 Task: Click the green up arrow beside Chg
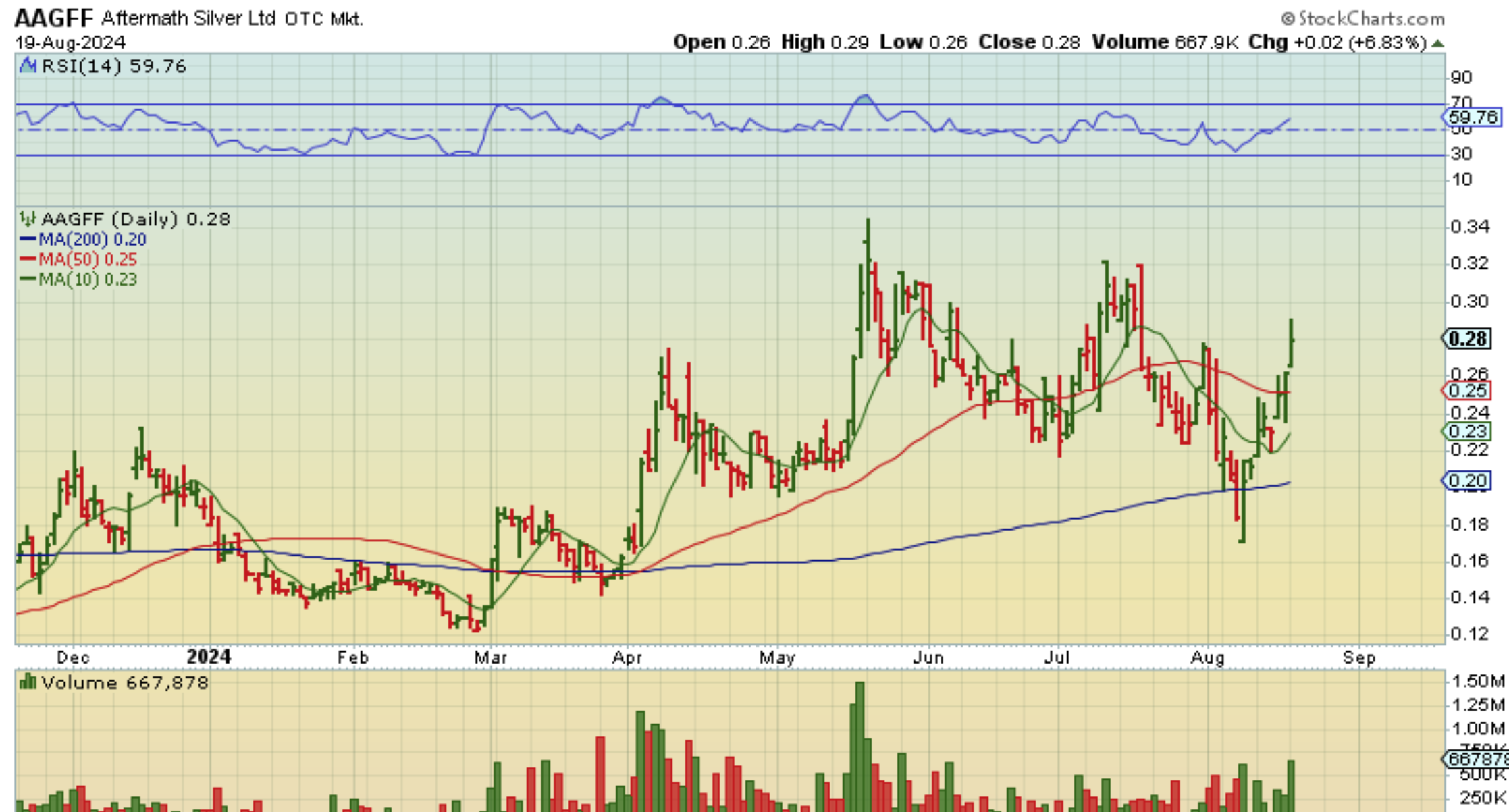(1437, 43)
